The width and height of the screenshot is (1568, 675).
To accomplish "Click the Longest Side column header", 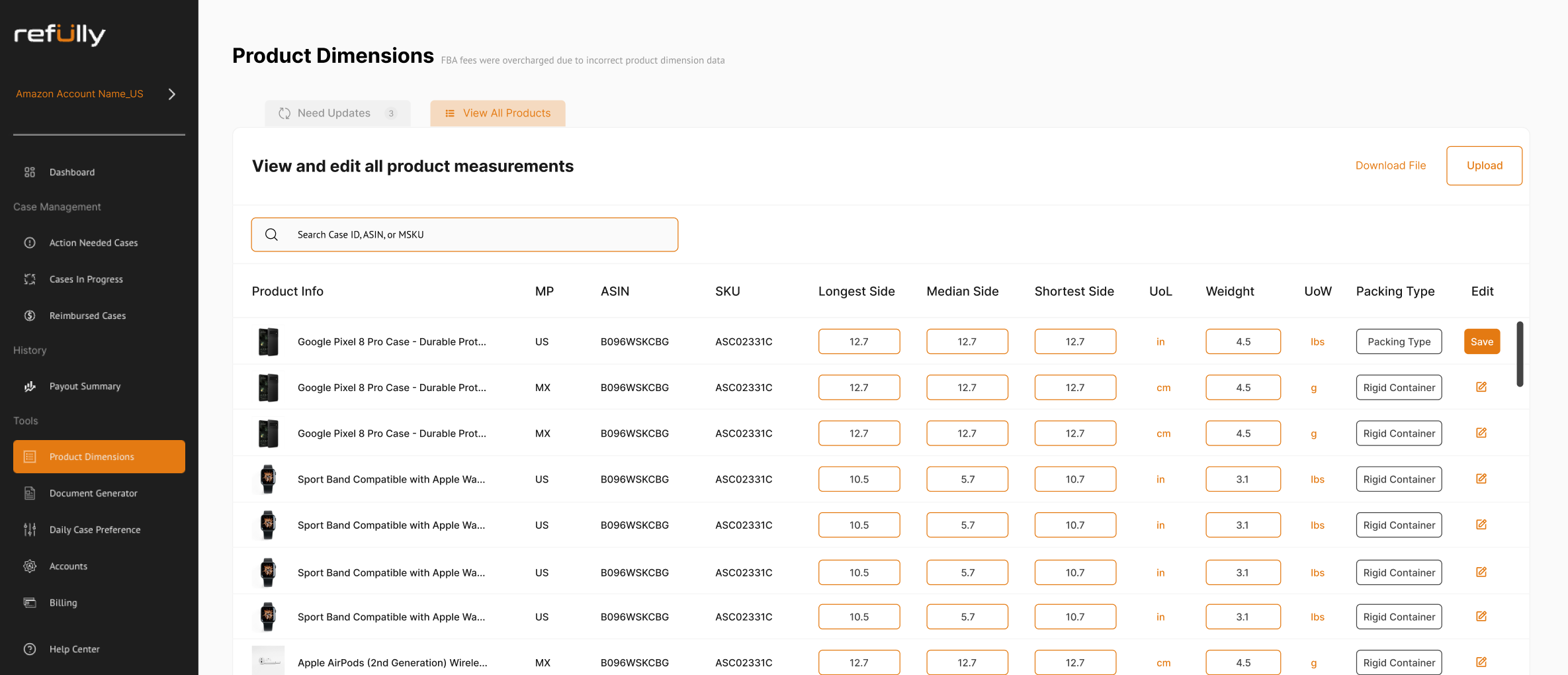I will pos(856,291).
